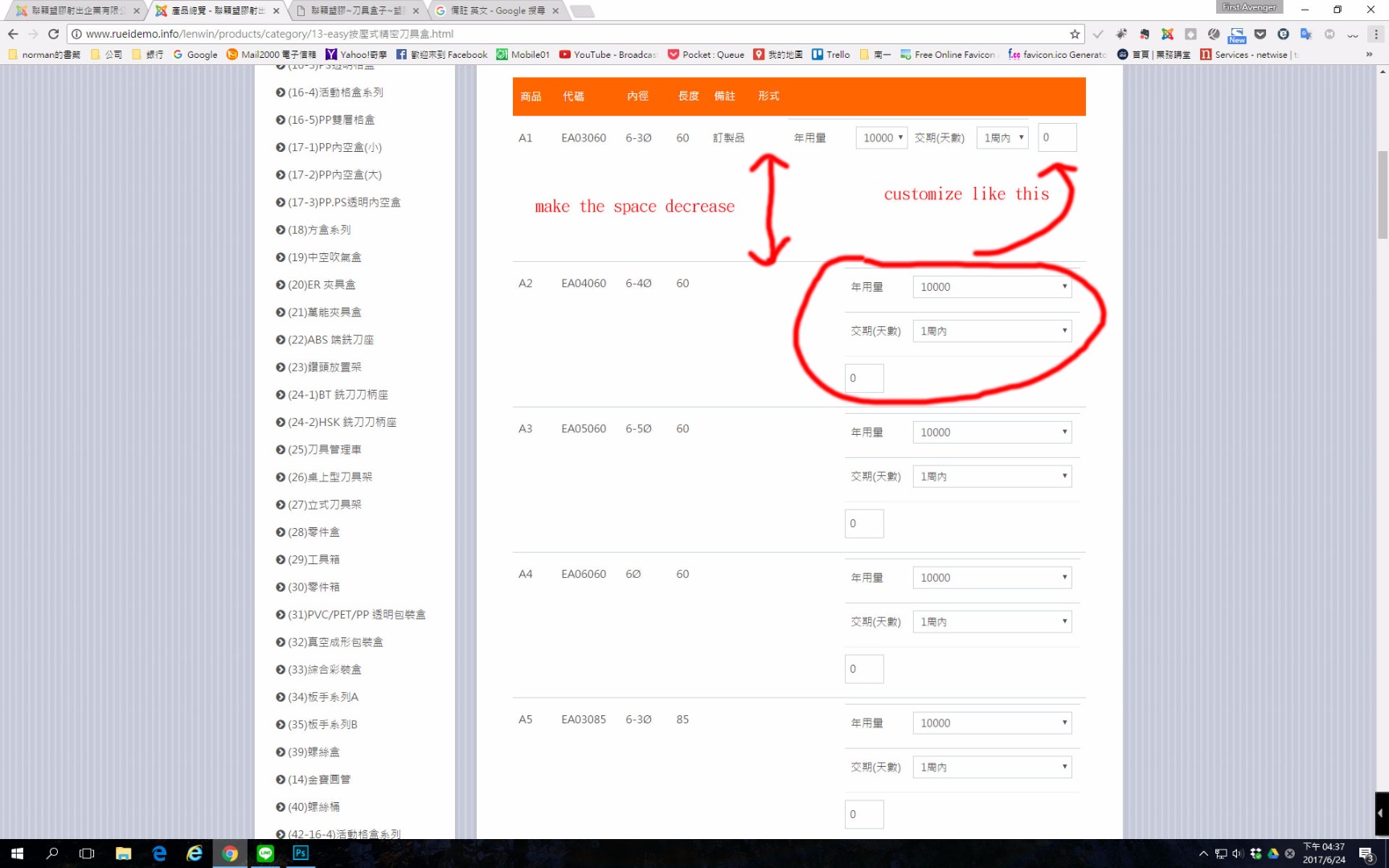Open File Explorer from the taskbar

tap(123, 854)
